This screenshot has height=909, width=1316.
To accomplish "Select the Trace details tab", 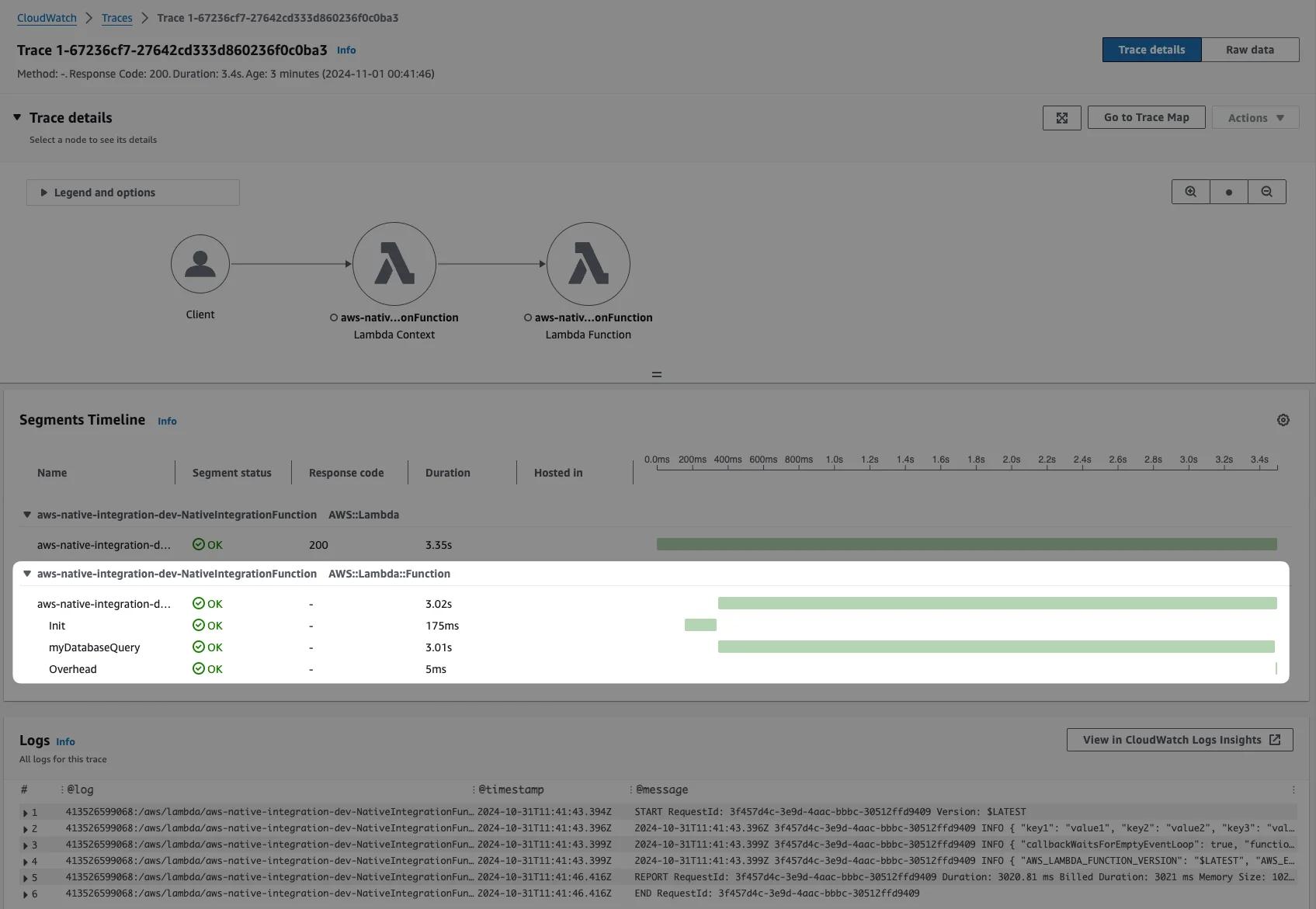I will [1151, 50].
